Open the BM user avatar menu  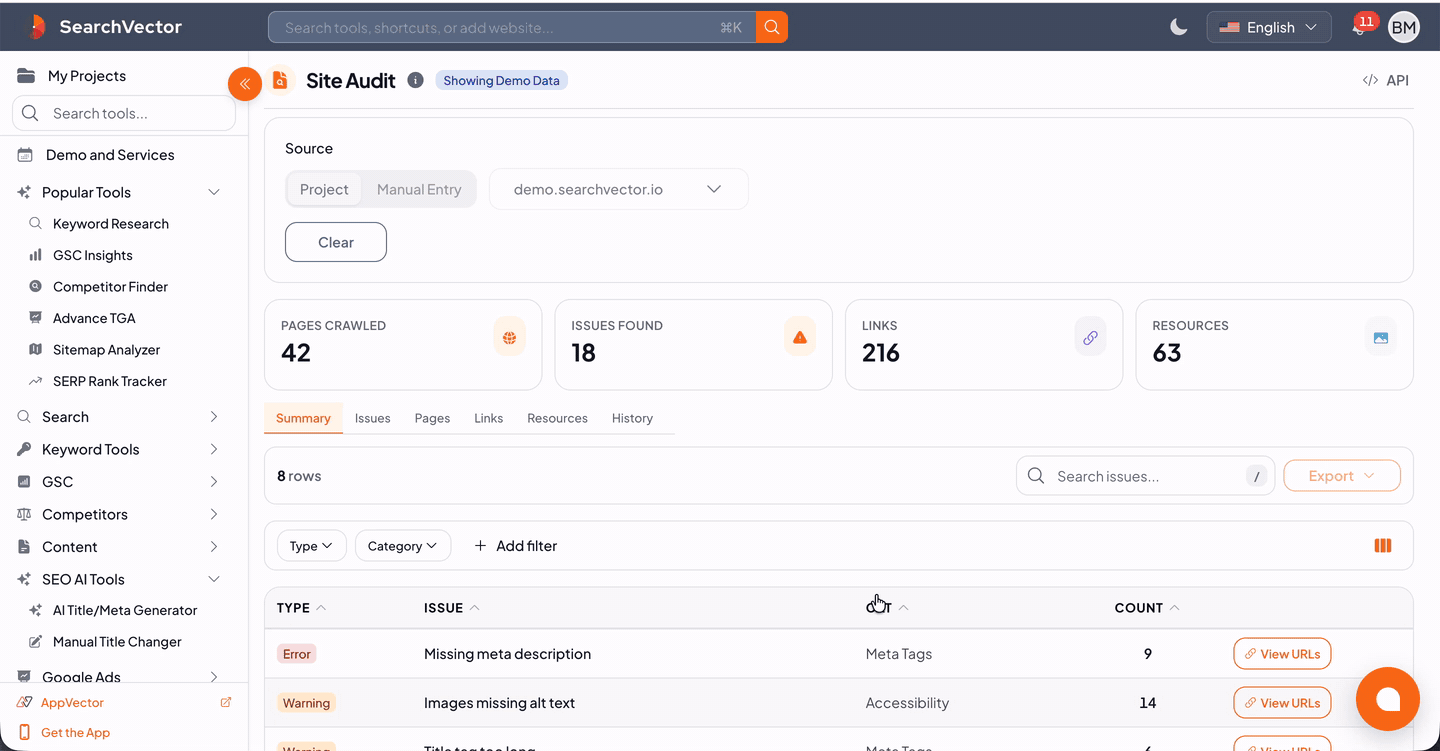tap(1404, 27)
